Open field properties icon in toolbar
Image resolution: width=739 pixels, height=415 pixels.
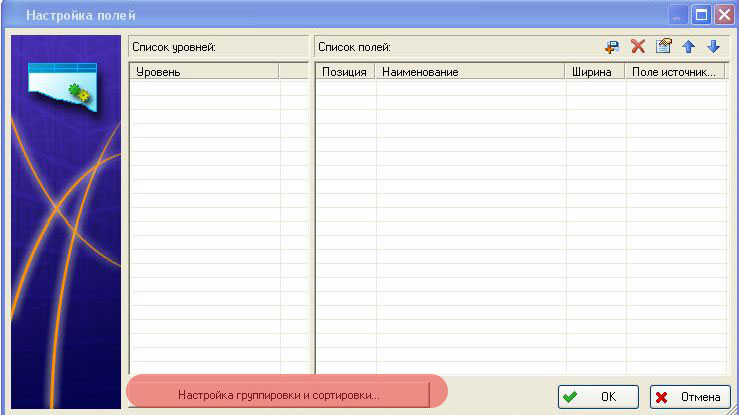tap(664, 46)
